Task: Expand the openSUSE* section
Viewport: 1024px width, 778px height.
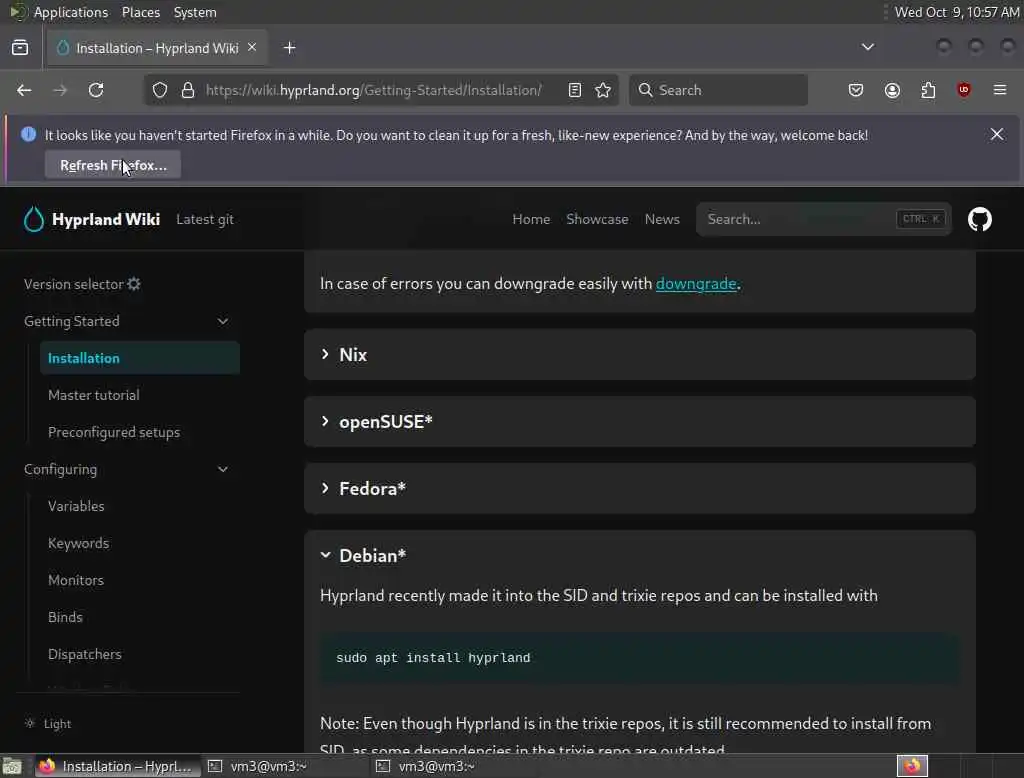Action: pos(639,422)
